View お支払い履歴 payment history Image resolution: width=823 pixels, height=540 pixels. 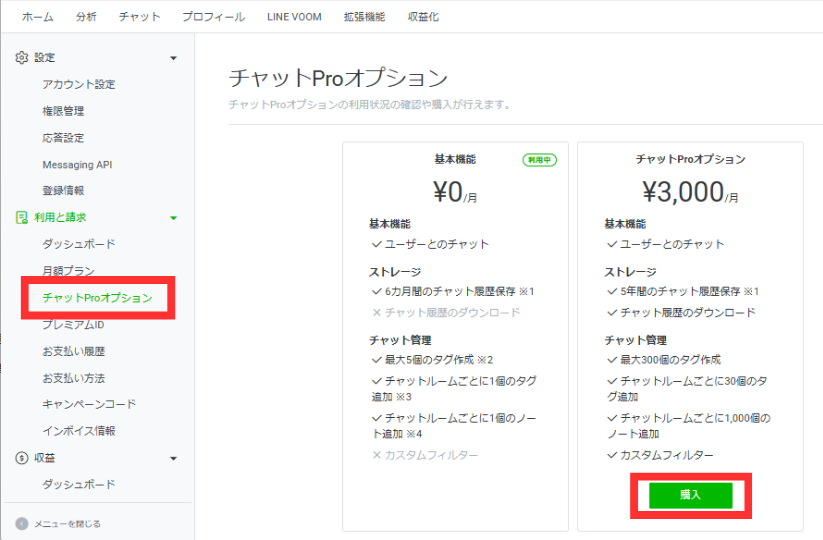click(73, 351)
